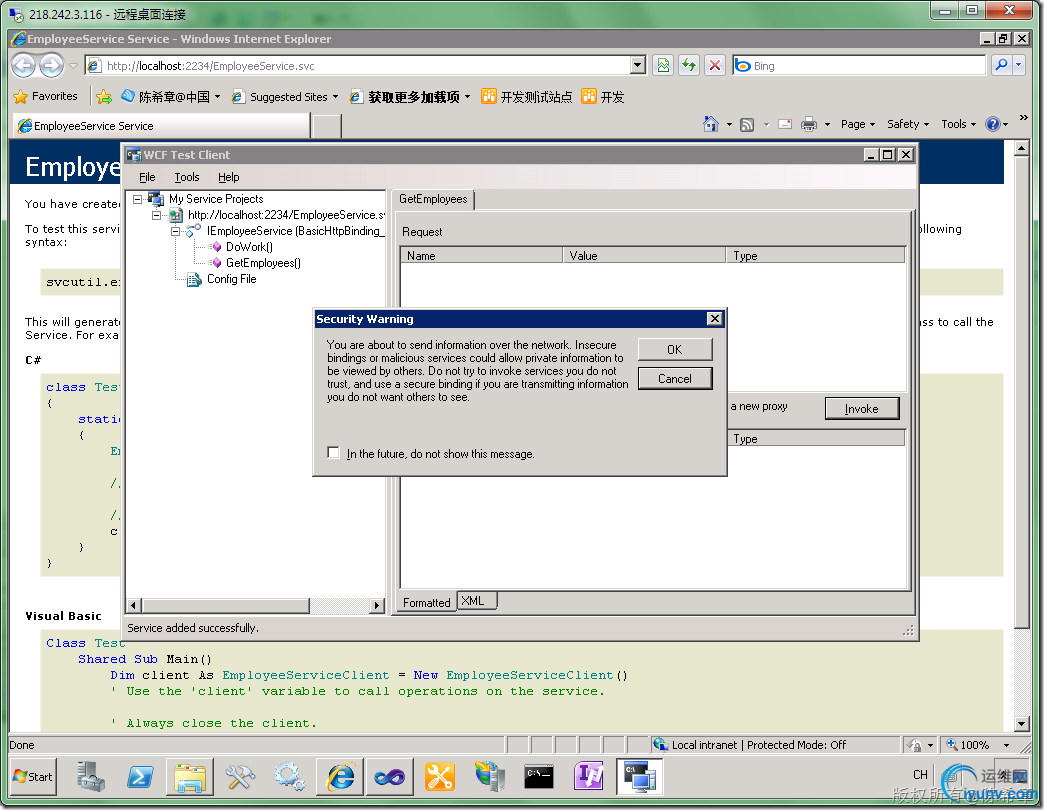Open Command Prompt from the taskbar

[x=539, y=776]
